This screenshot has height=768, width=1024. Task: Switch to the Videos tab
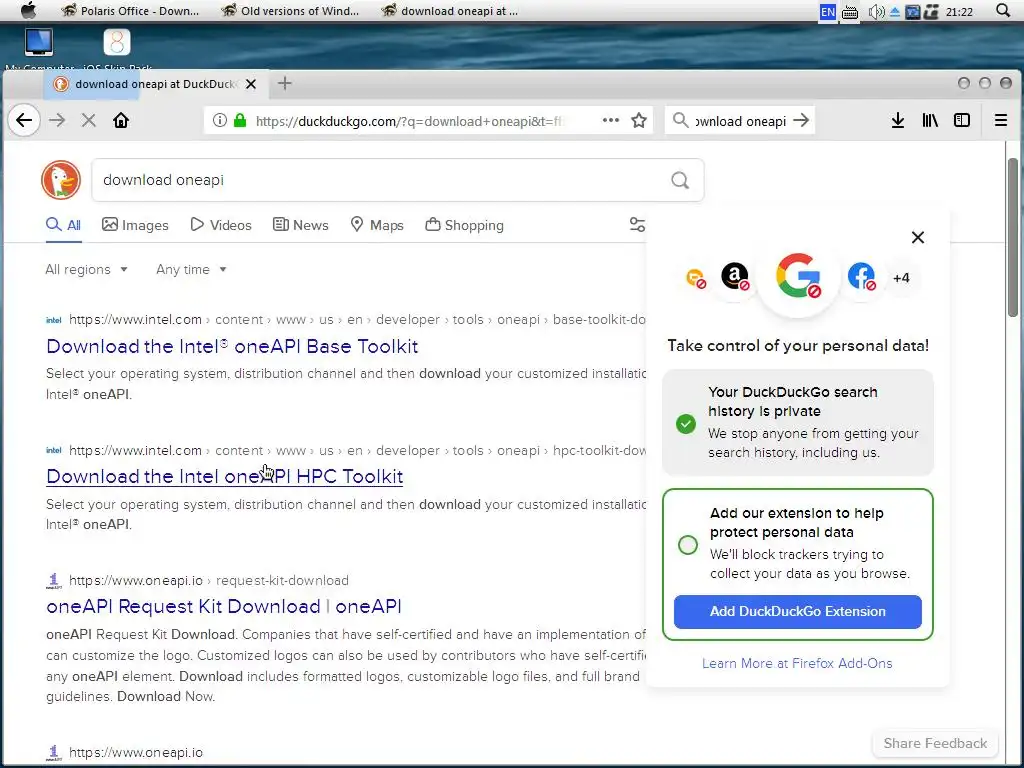pyautogui.click(x=221, y=225)
